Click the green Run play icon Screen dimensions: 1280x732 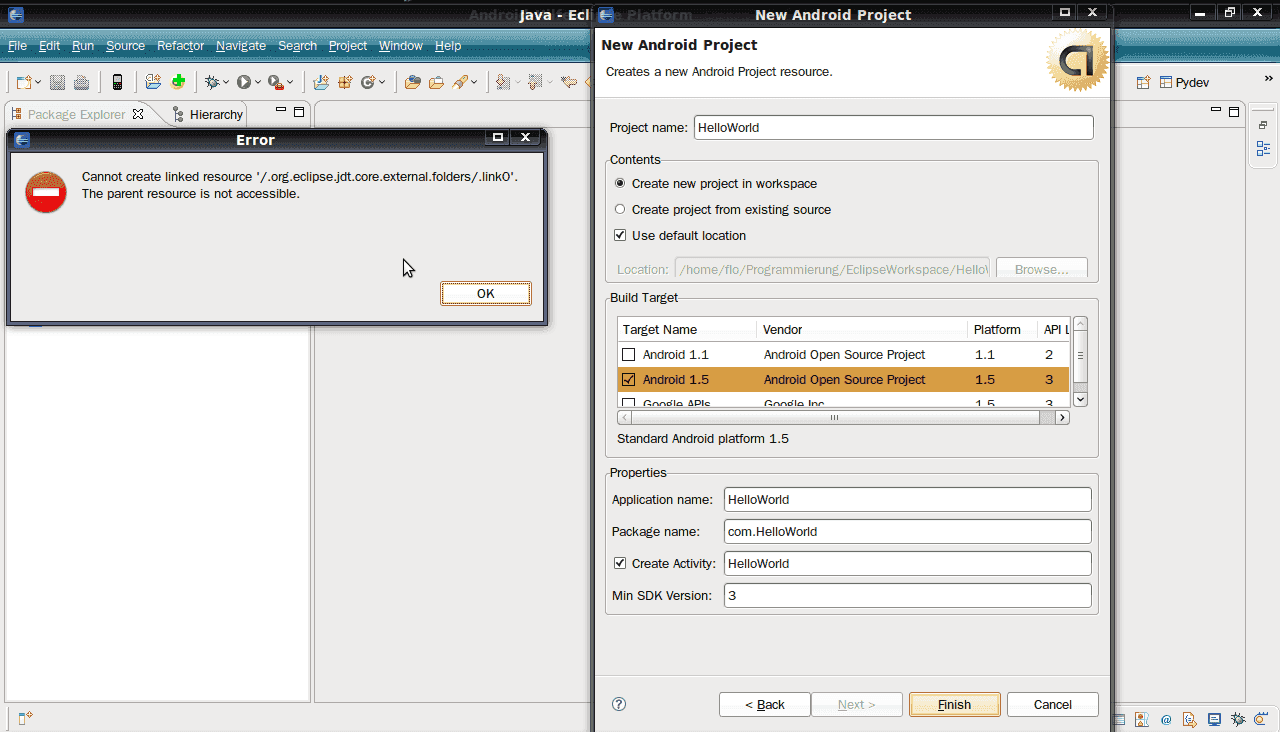(x=243, y=82)
